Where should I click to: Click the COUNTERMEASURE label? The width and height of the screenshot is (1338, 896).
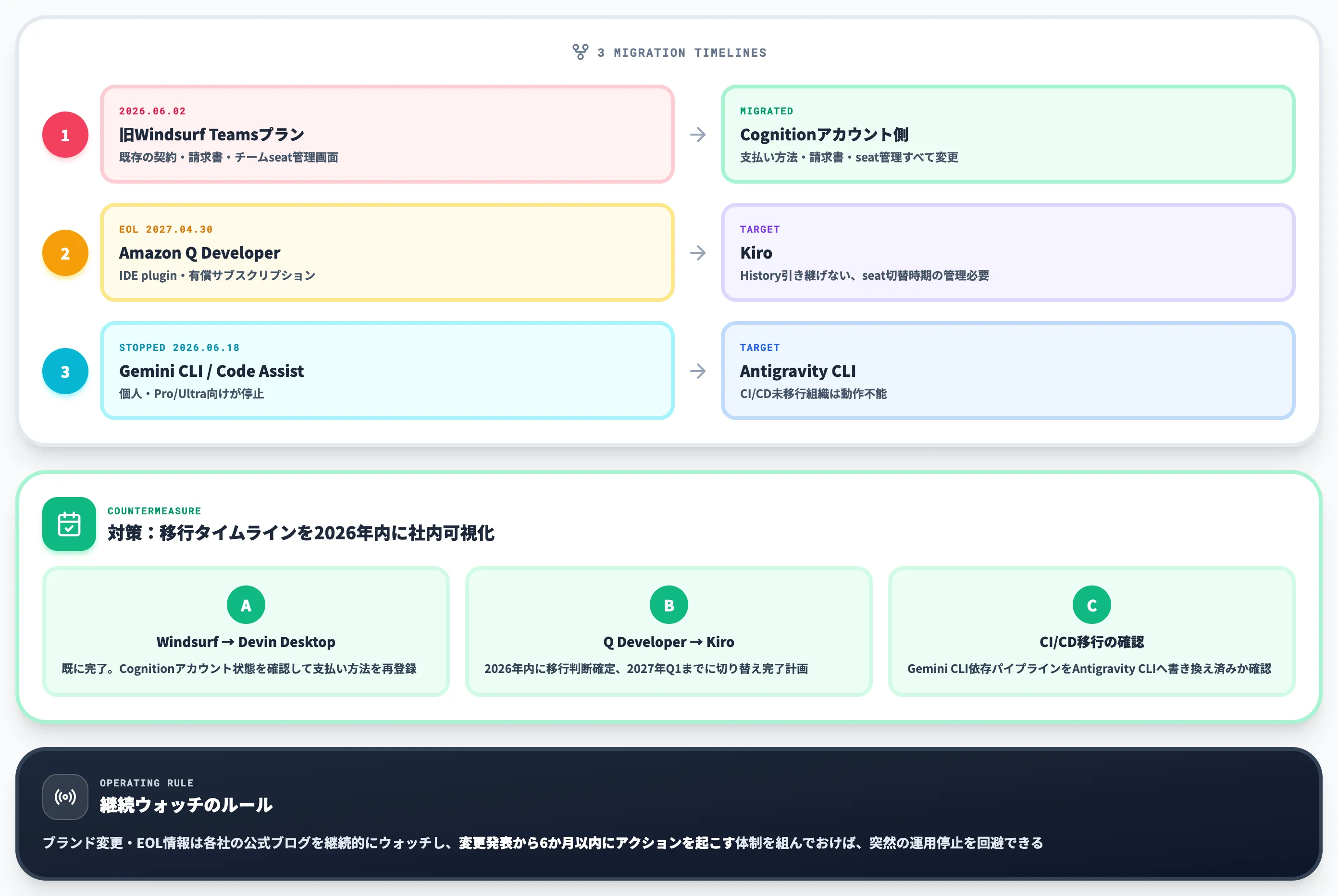tap(154, 511)
